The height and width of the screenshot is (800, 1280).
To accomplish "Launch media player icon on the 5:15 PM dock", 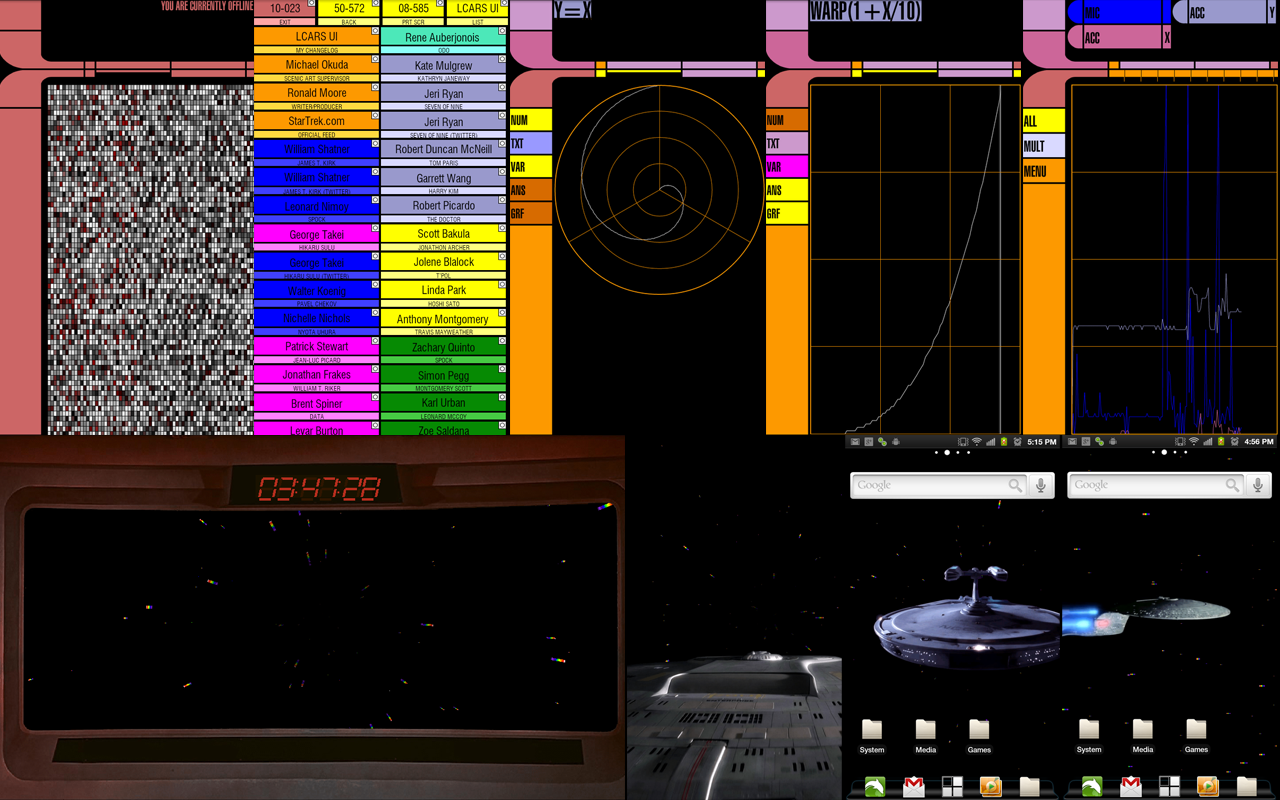I will tap(990, 787).
